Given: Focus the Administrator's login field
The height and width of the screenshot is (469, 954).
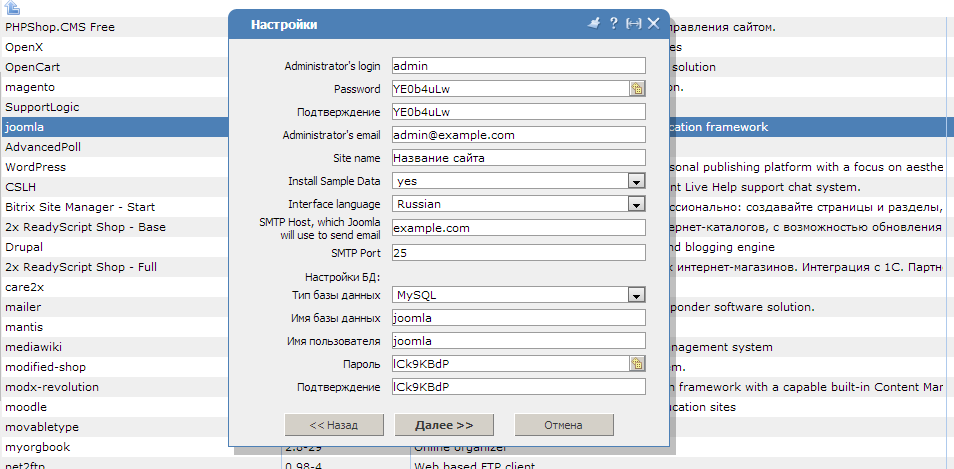Looking at the screenshot, I should (x=518, y=66).
